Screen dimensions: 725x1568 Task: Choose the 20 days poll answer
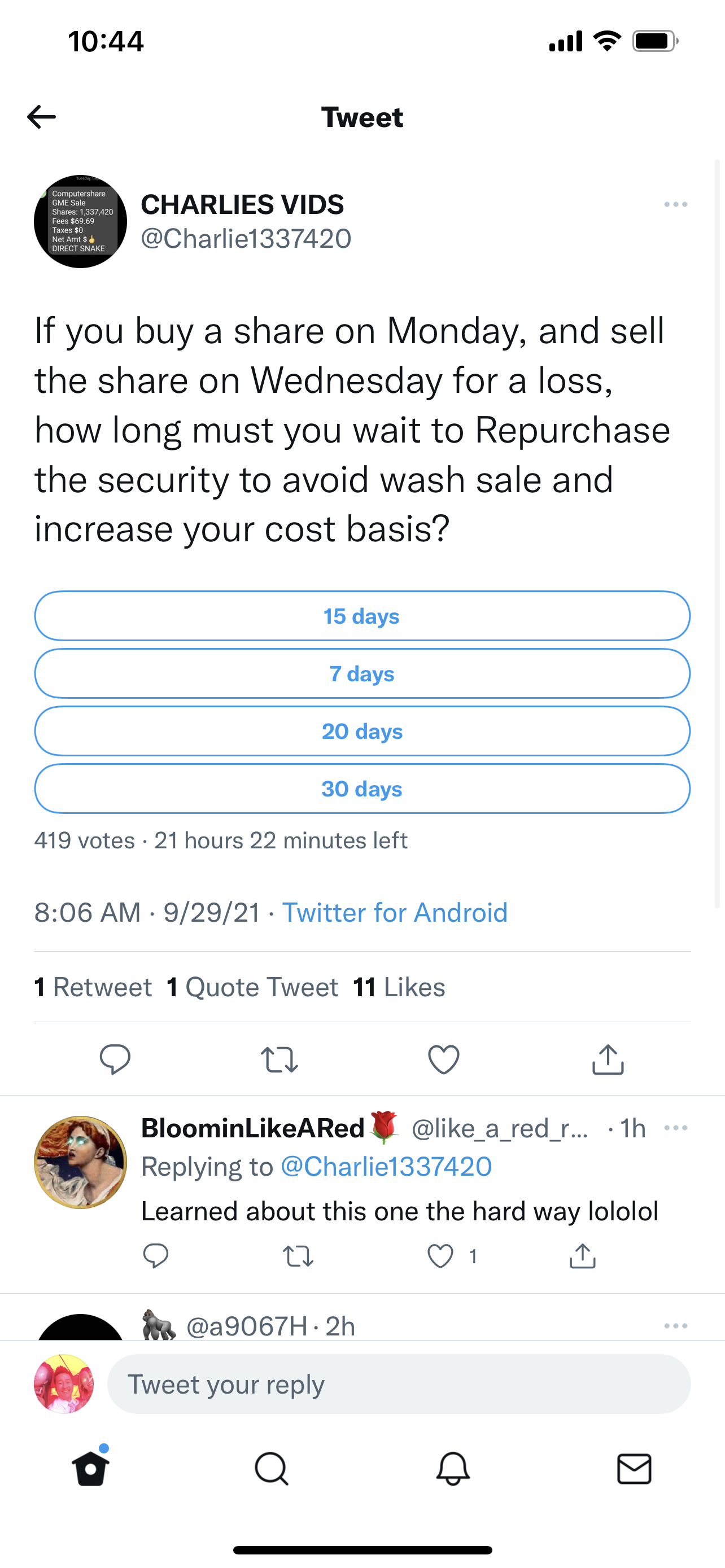(x=362, y=731)
